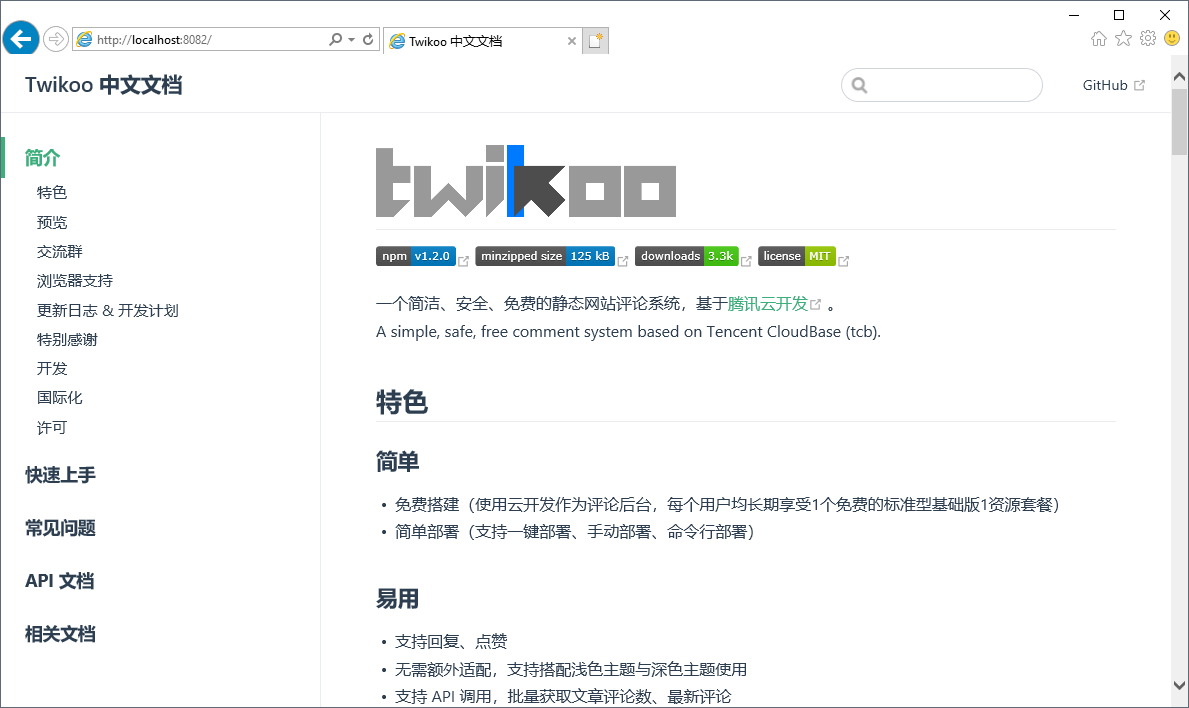Open the address bar dropdown arrow

point(352,39)
